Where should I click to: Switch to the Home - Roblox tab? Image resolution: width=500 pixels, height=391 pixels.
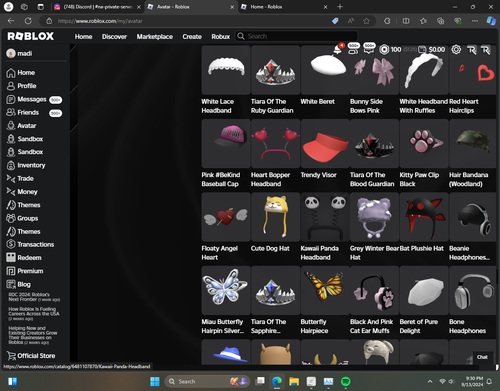pyautogui.click(x=284, y=7)
